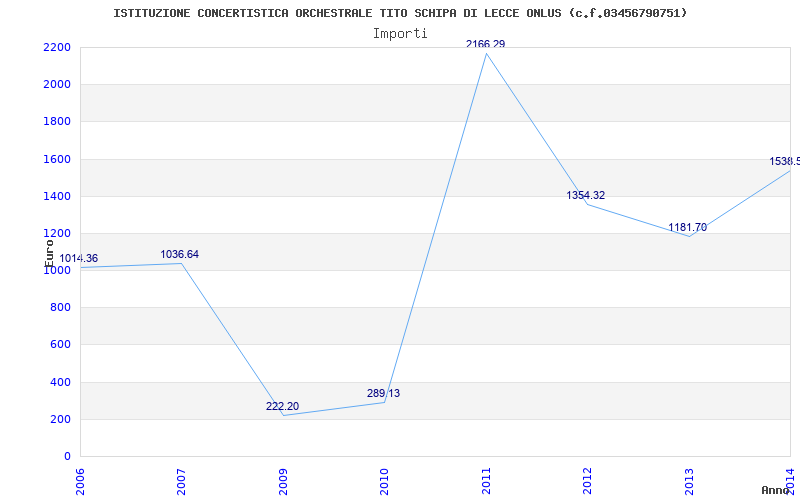Viewport: 800px width, 500px height.
Task: Click the y-axis tick label 1800
Action: click(57, 121)
